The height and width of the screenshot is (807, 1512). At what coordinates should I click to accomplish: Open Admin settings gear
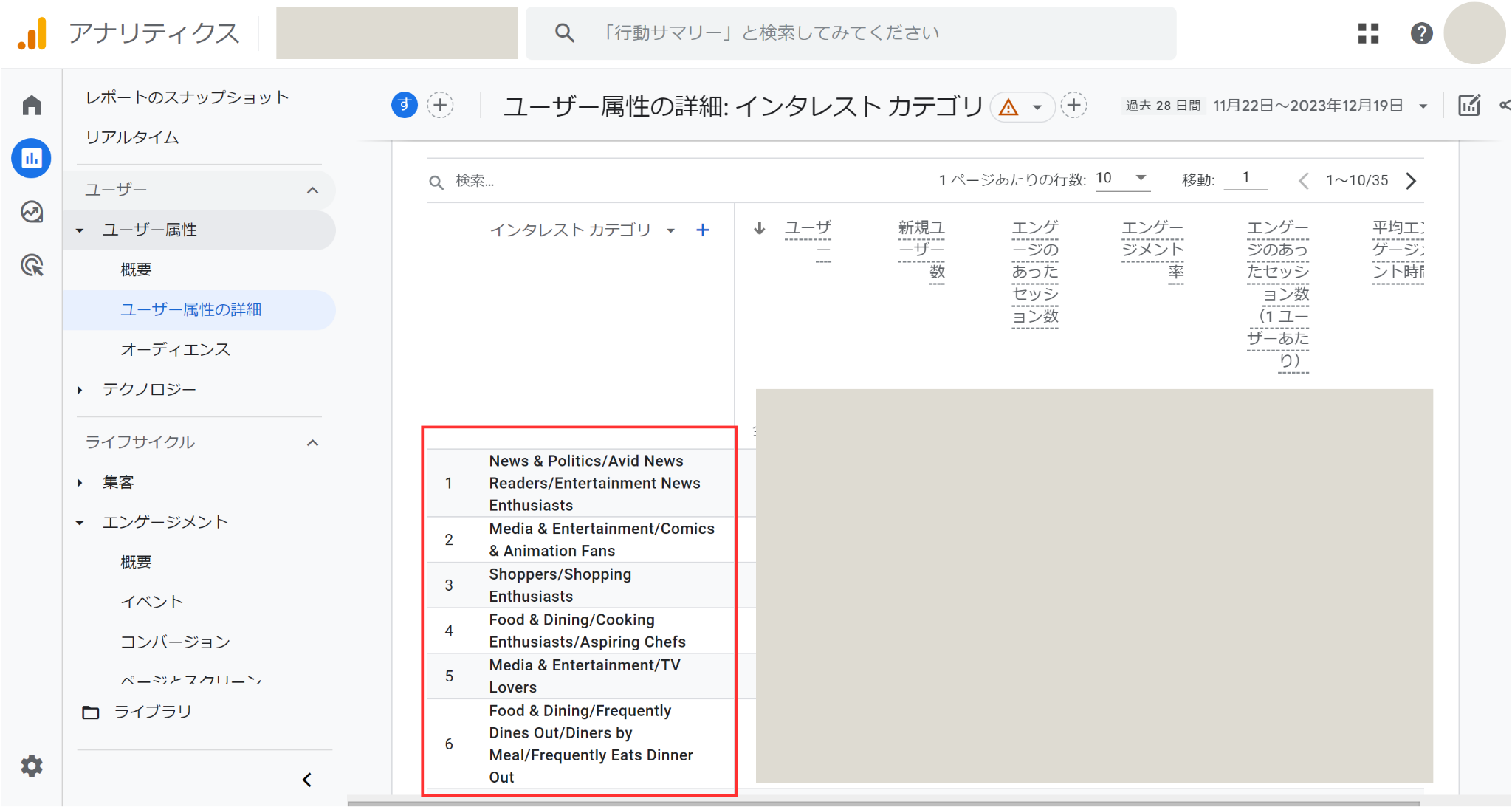[x=32, y=766]
